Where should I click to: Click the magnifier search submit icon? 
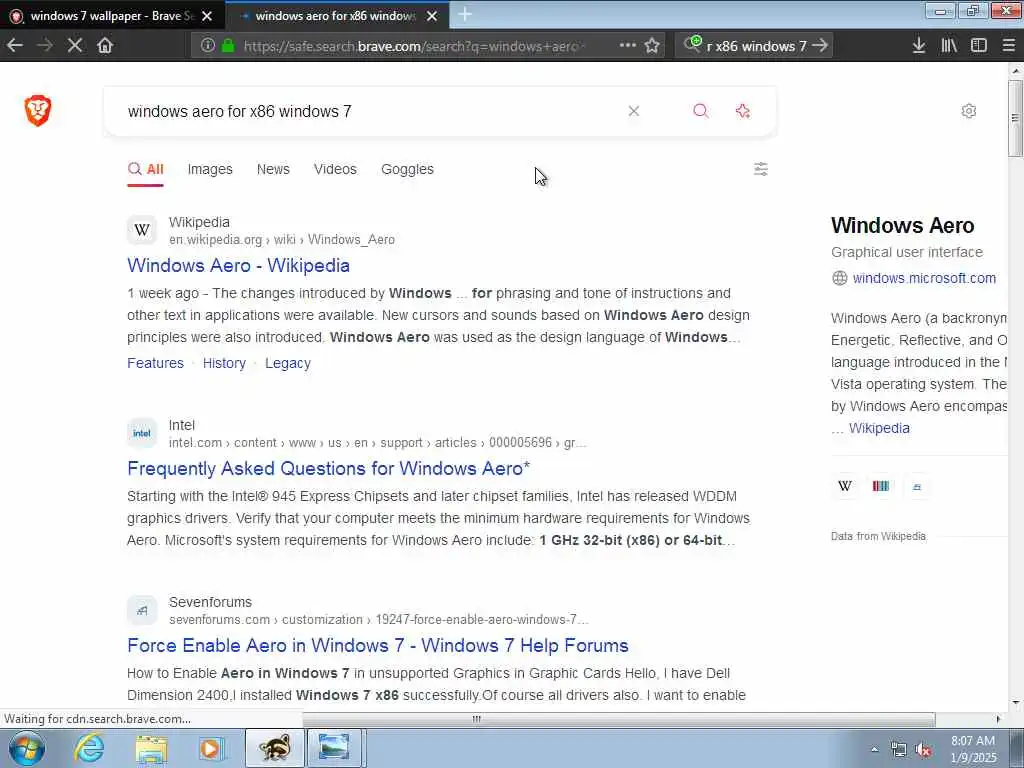click(x=701, y=111)
